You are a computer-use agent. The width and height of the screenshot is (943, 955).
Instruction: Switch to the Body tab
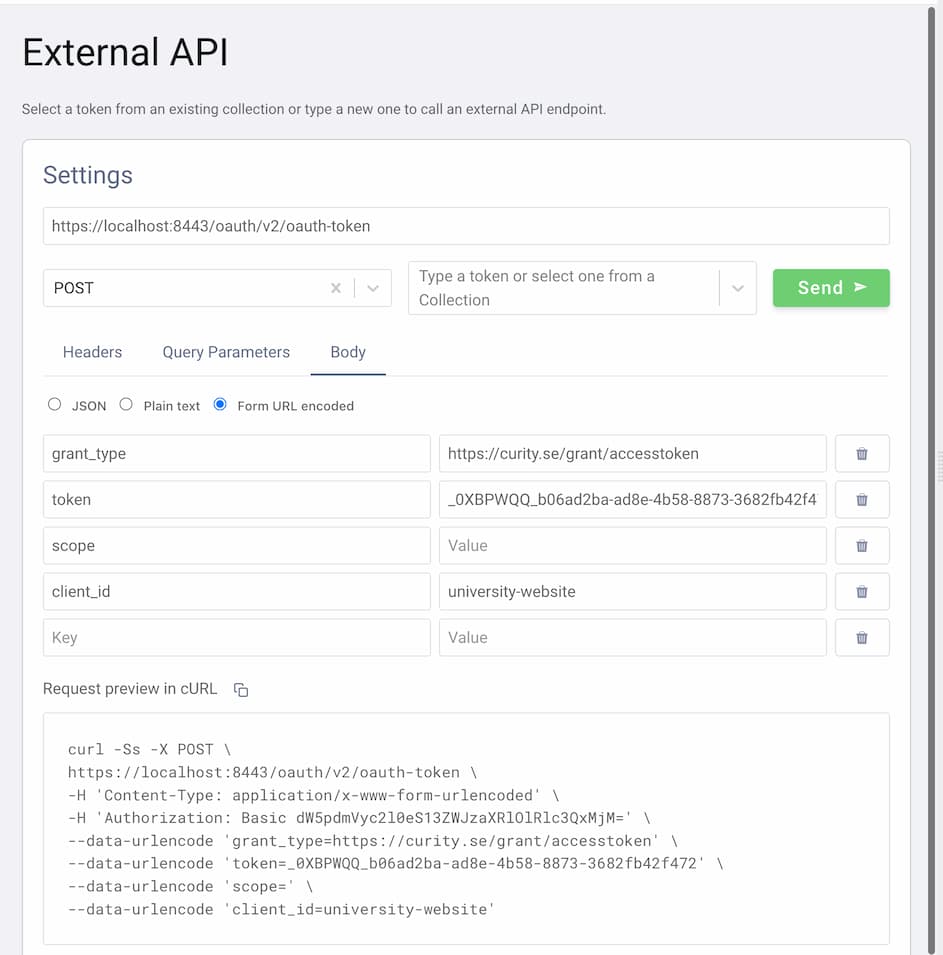point(348,352)
